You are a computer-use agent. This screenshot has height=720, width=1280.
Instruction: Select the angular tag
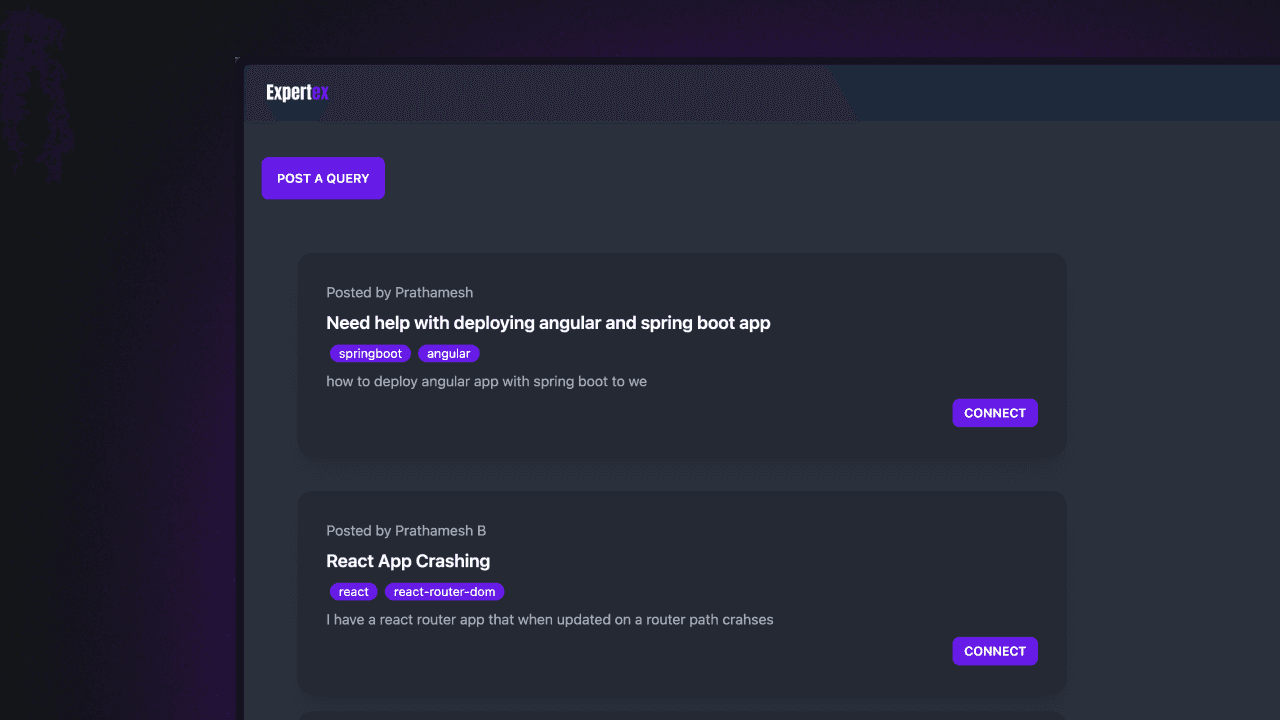449,354
